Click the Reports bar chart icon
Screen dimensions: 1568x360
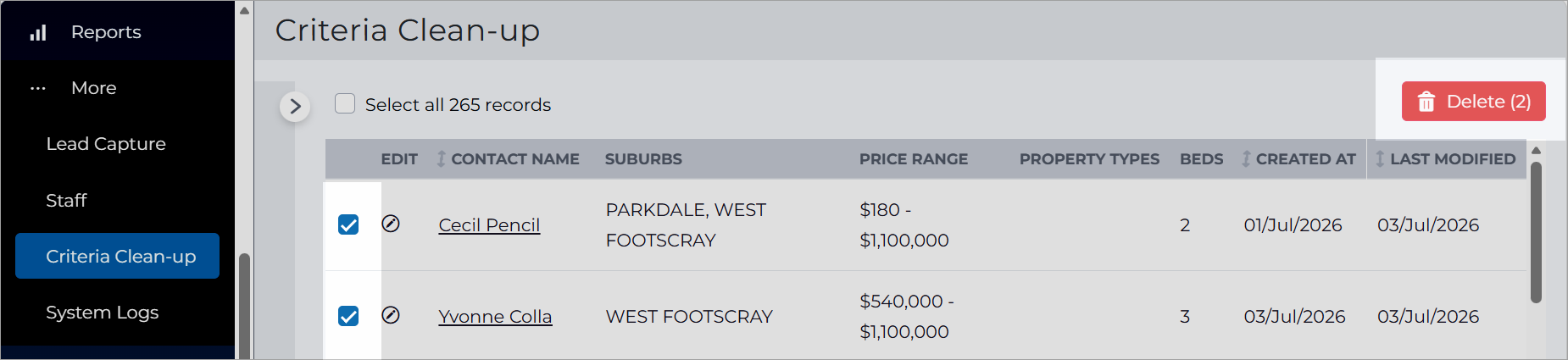(38, 32)
